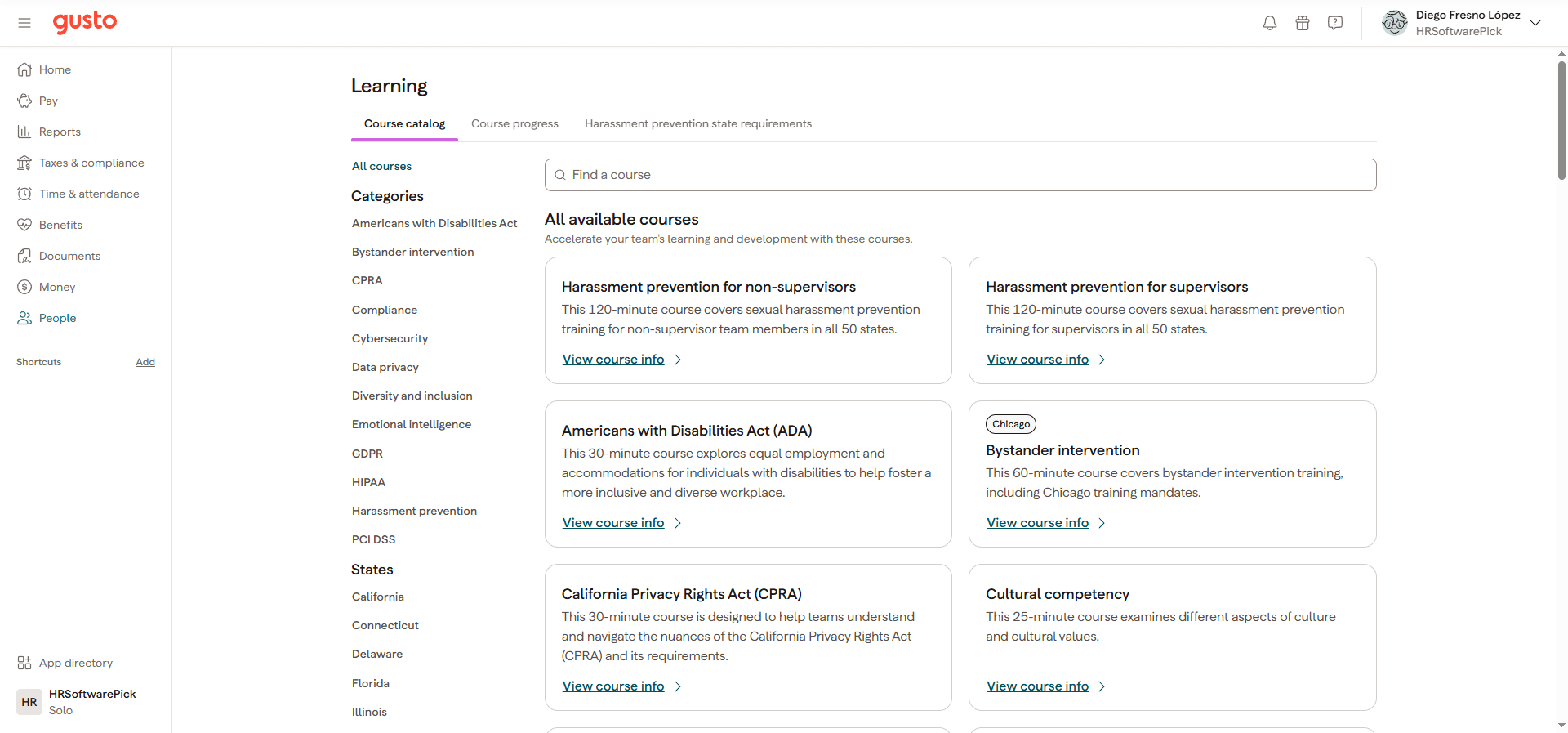
Task: Go to Home via house icon
Action: [x=24, y=69]
